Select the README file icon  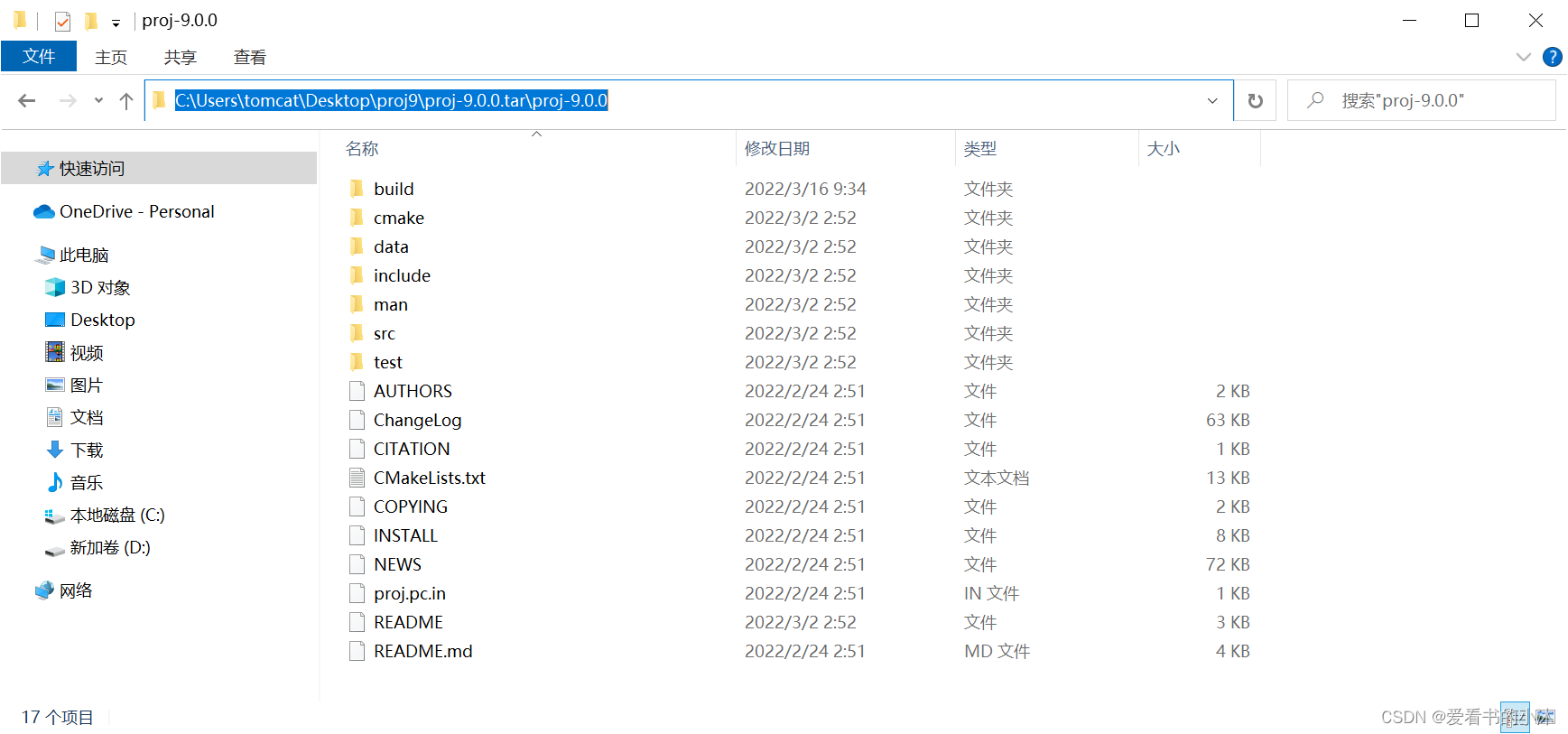coord(357,622)
